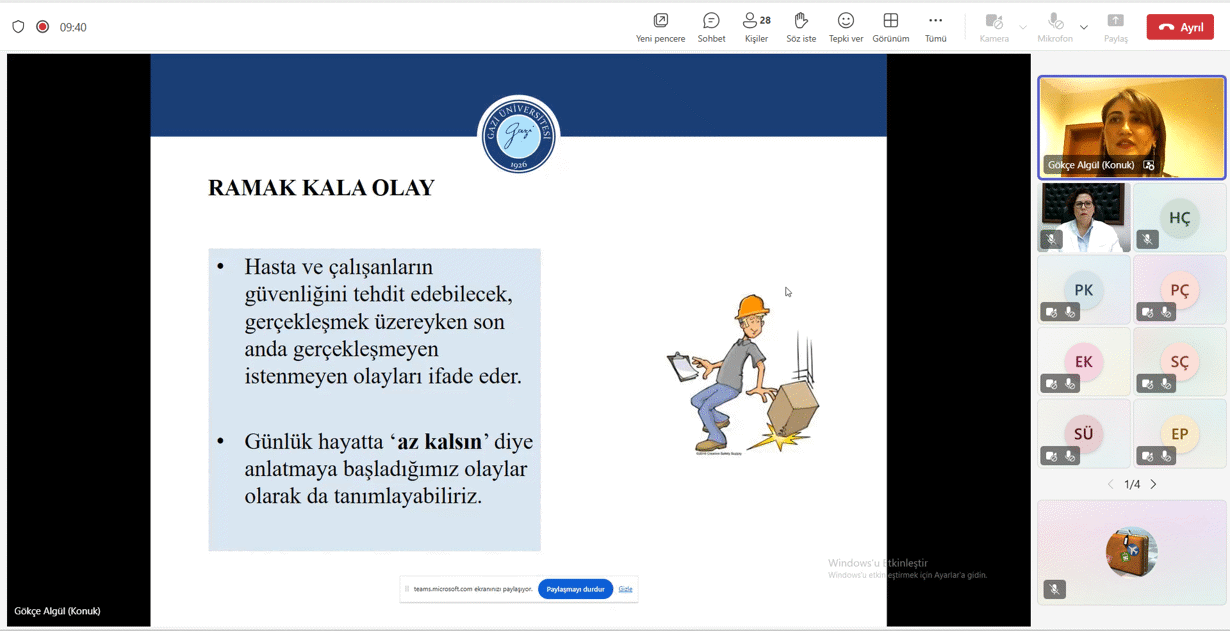Screen dimensions: 1230x631
Task: Raise hand with Söz iste
Action: coord(801,27)
